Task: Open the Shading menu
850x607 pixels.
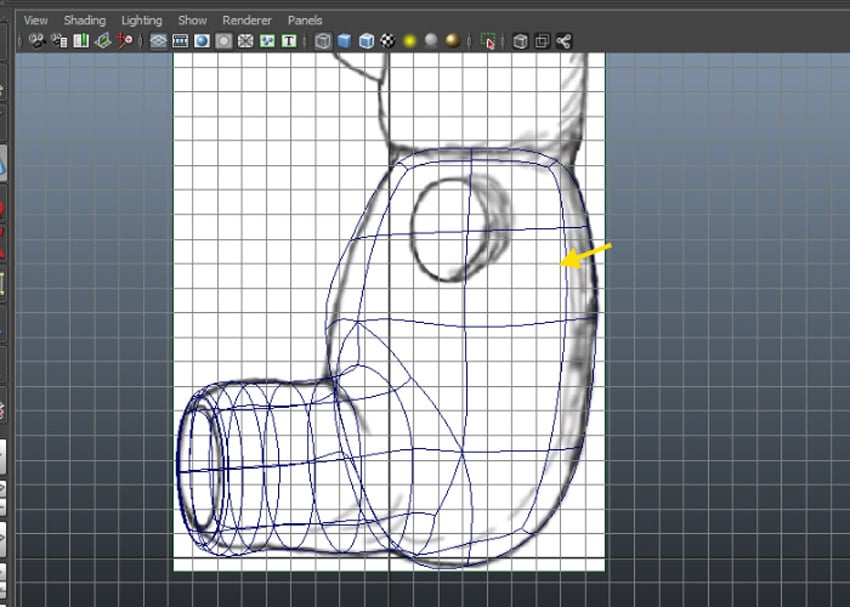Action: click(84, 19)
